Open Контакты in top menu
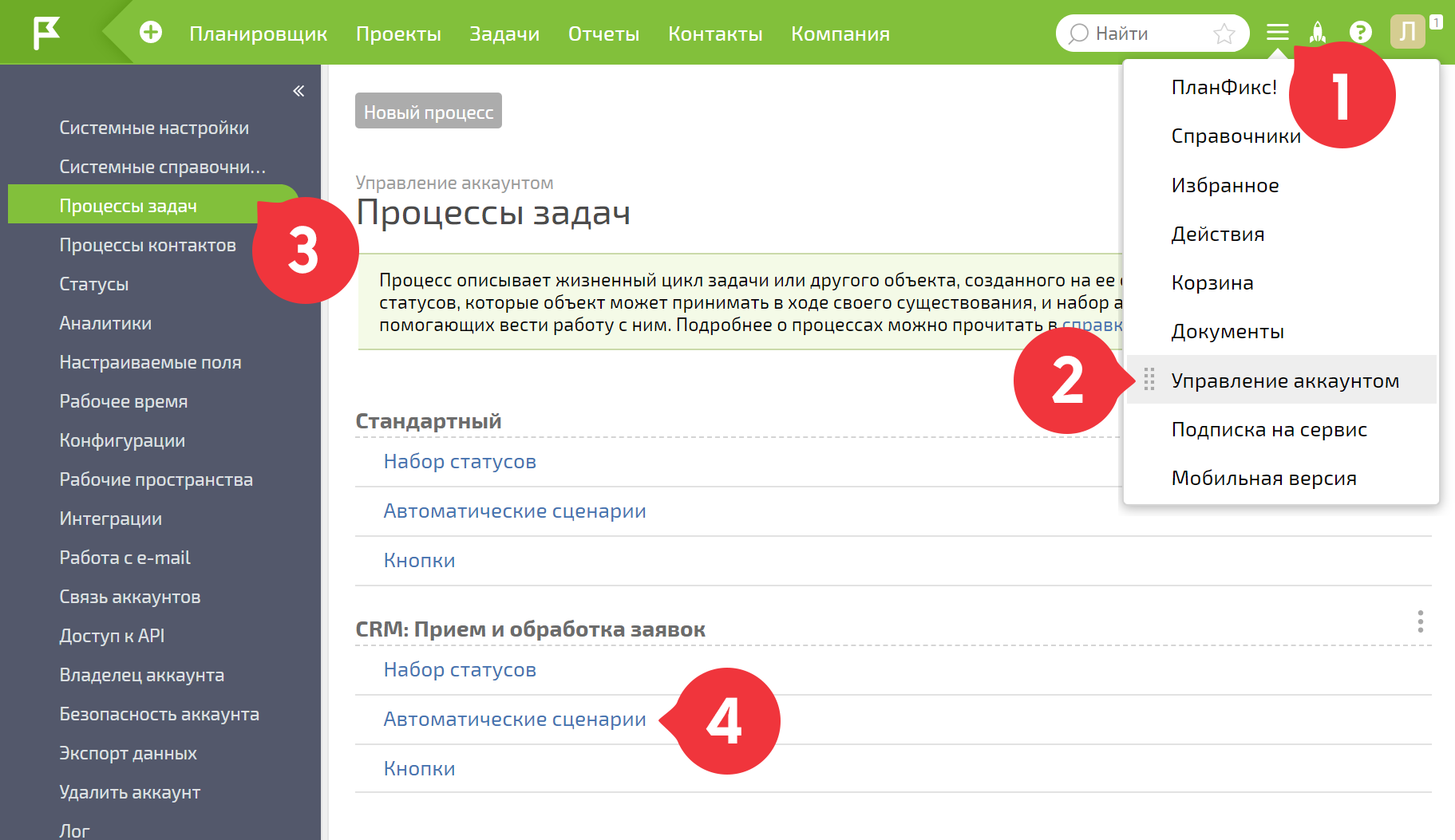Image resolution: width=1455 pixels, height=840 pixels. tap(715, 34)
